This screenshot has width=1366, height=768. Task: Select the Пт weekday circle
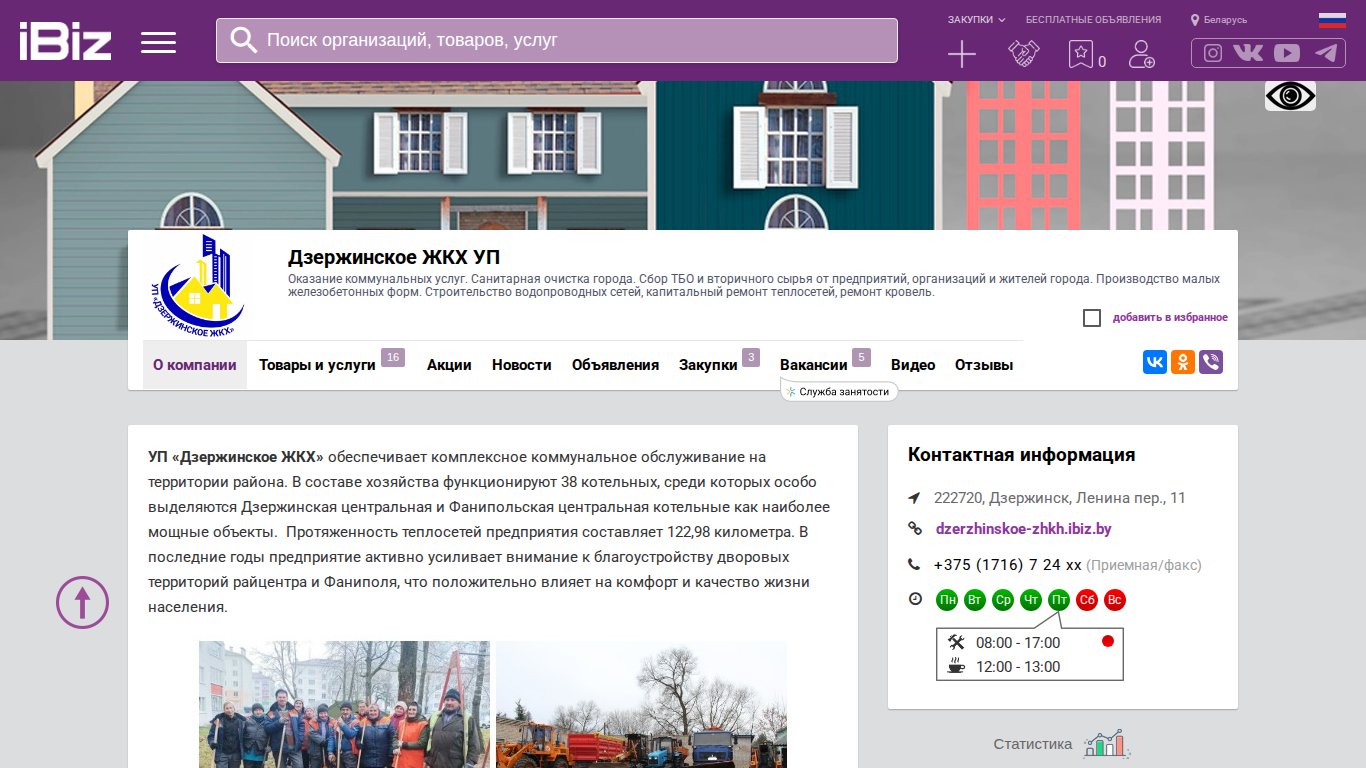pyautogui.click(x=1059, y=600)
